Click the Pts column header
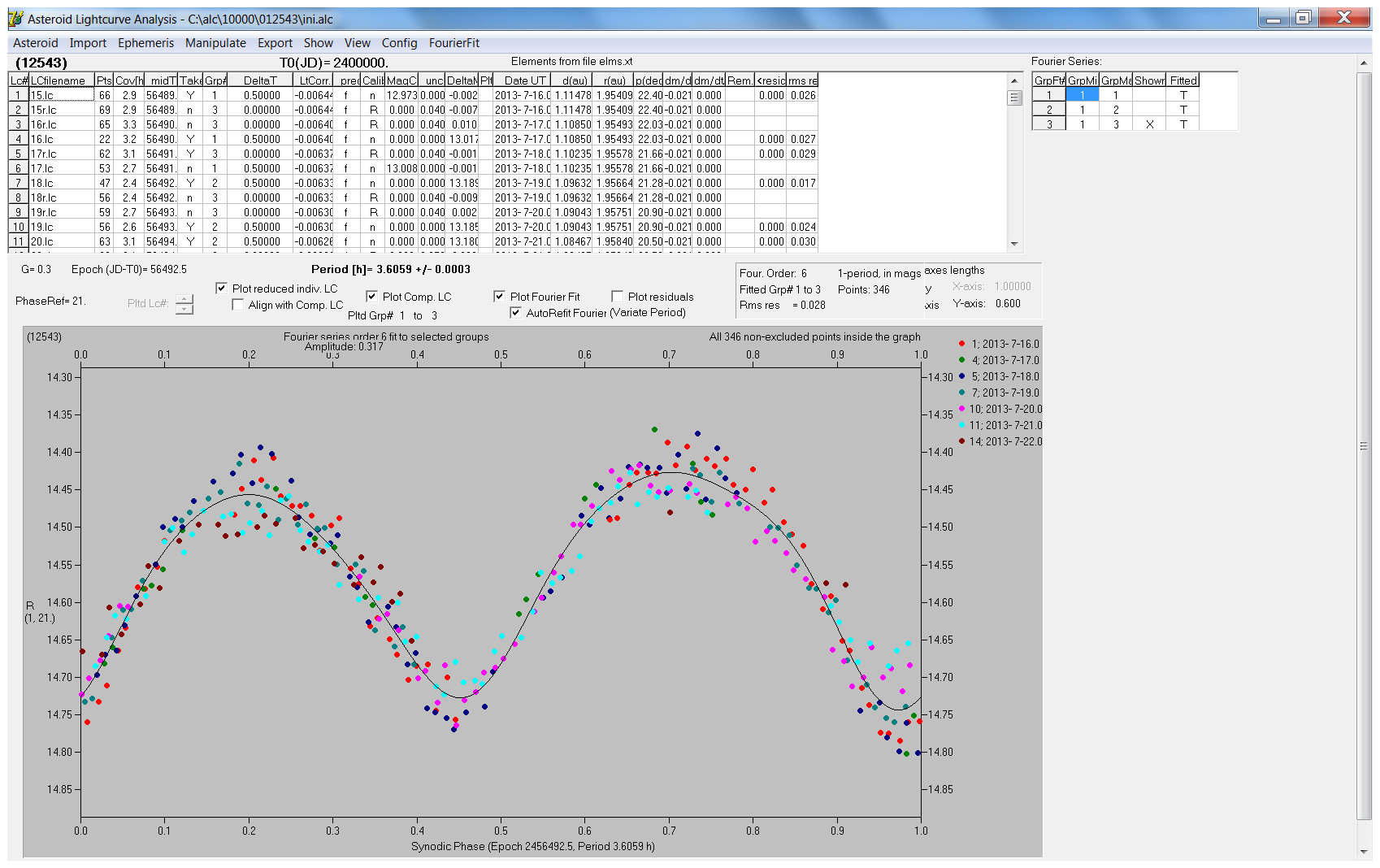 tap(104, 80)
